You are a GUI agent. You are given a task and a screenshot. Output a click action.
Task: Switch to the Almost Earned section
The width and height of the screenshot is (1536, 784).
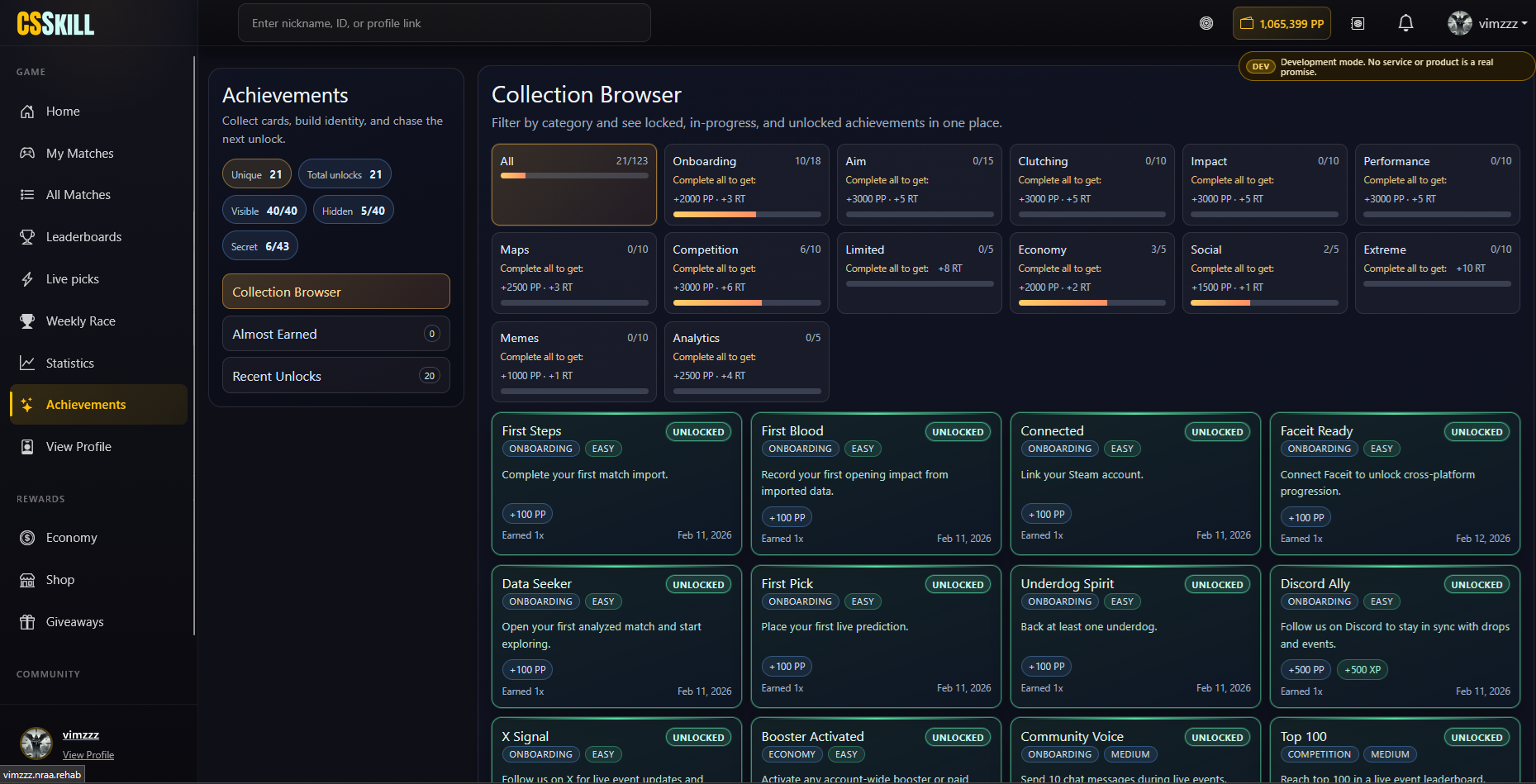pyautogui.click(x=335, y=334)
